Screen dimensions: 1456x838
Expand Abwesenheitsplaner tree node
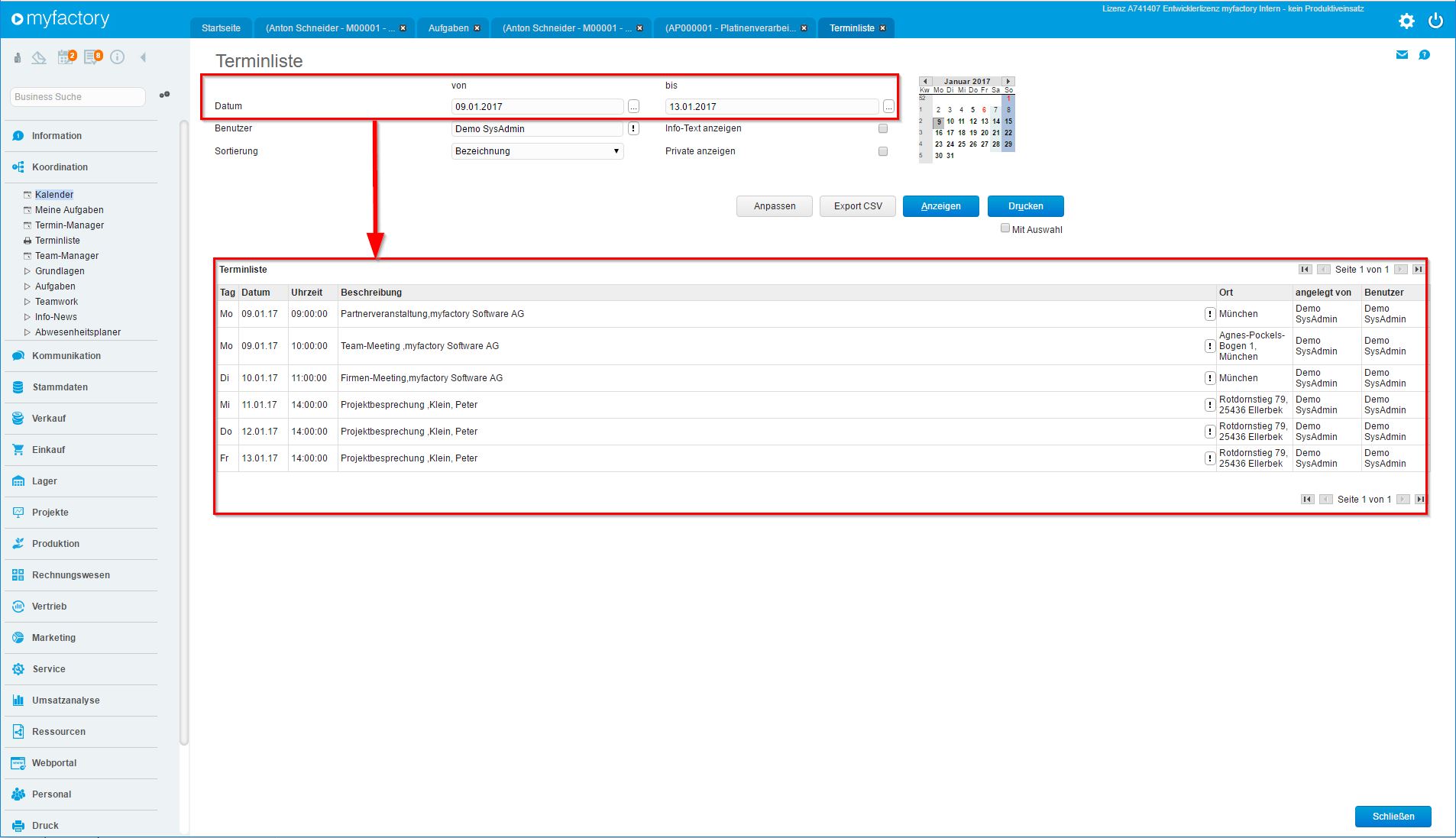[28, 332]
